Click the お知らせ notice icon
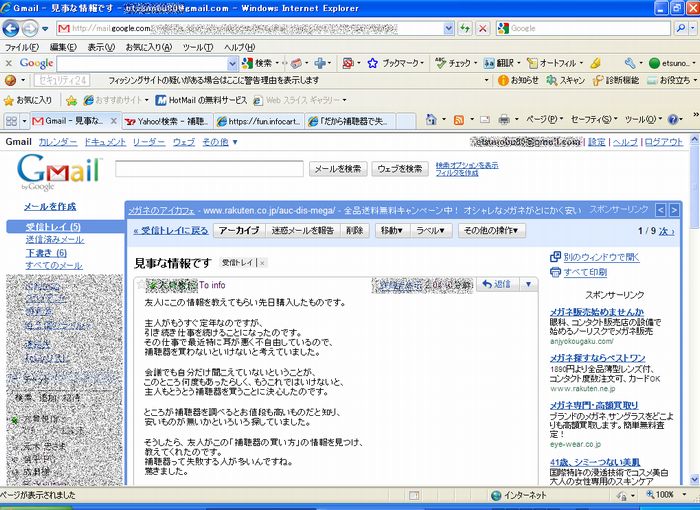Screen dimensions: 700x510 pyautogui.click(x=503, y=80)
